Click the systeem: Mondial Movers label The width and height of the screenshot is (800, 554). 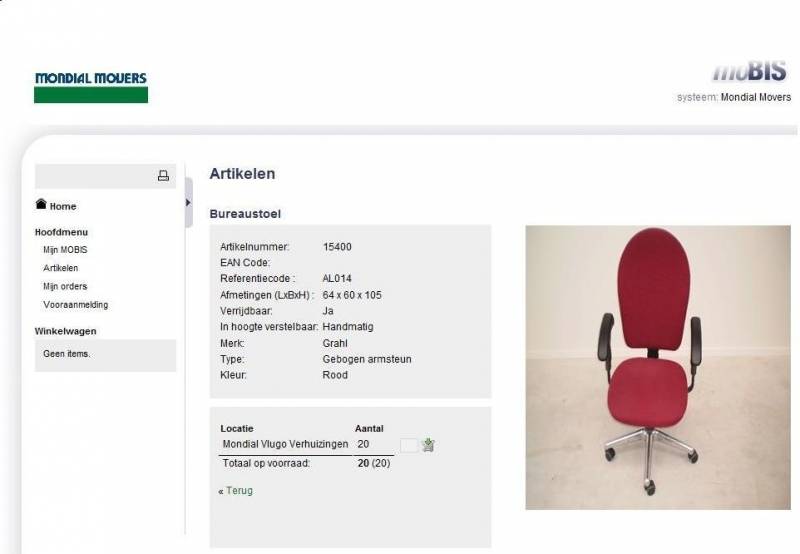[x=734, y=97]
